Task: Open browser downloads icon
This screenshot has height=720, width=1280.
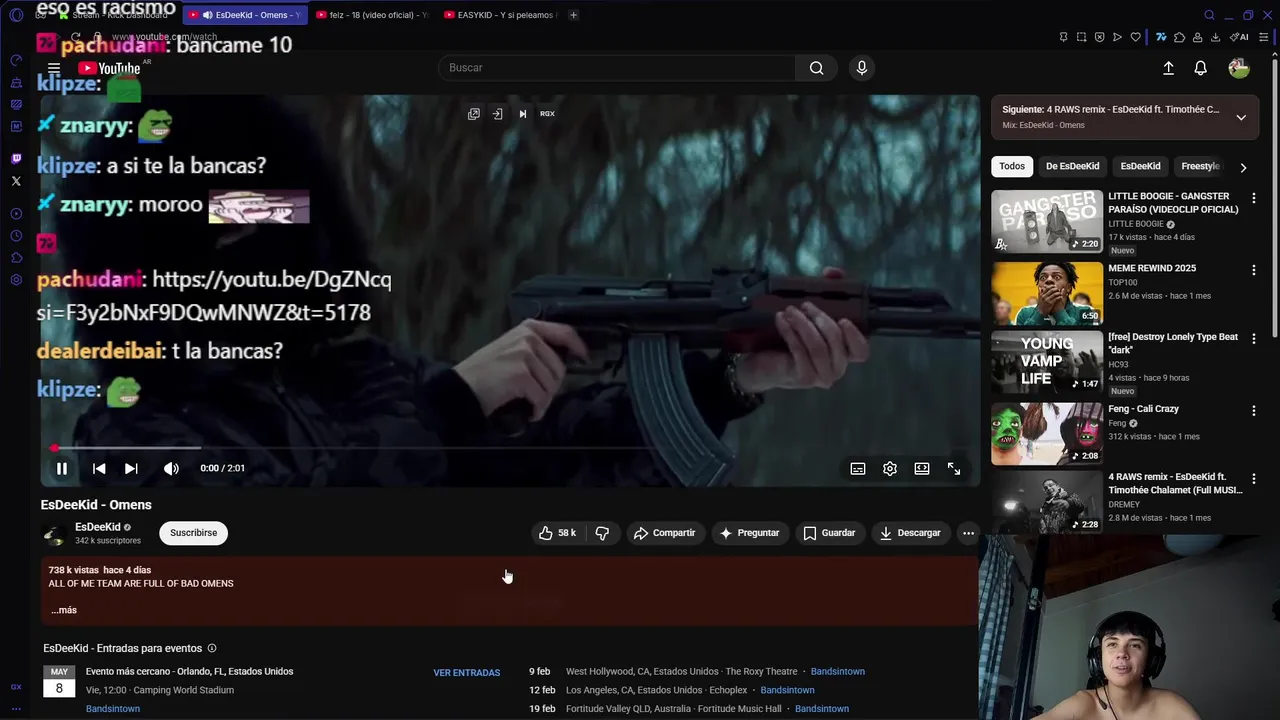Action: click(1215, 37)
